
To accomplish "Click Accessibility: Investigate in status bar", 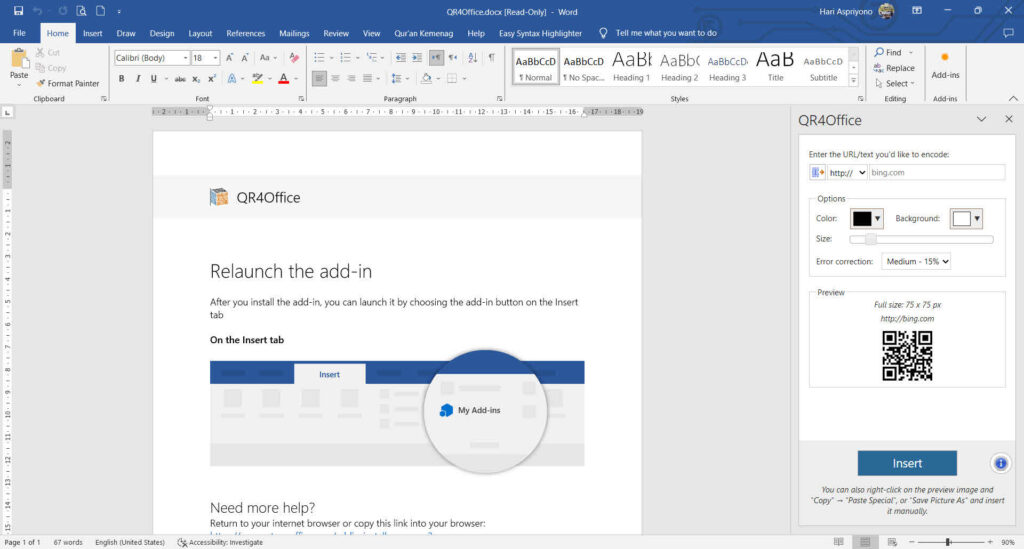I will click(219, 542).
